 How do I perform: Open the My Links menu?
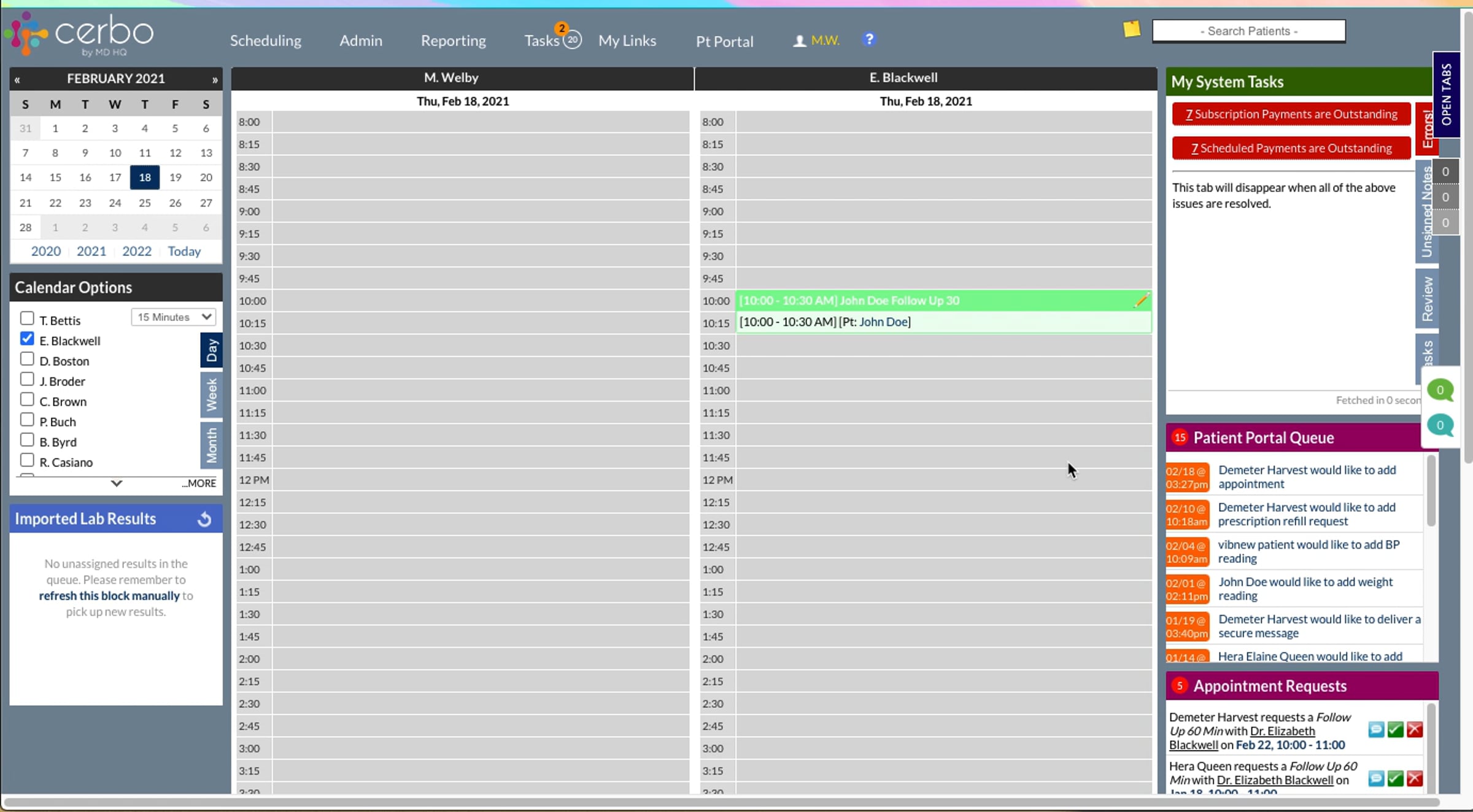click(627, 41)
